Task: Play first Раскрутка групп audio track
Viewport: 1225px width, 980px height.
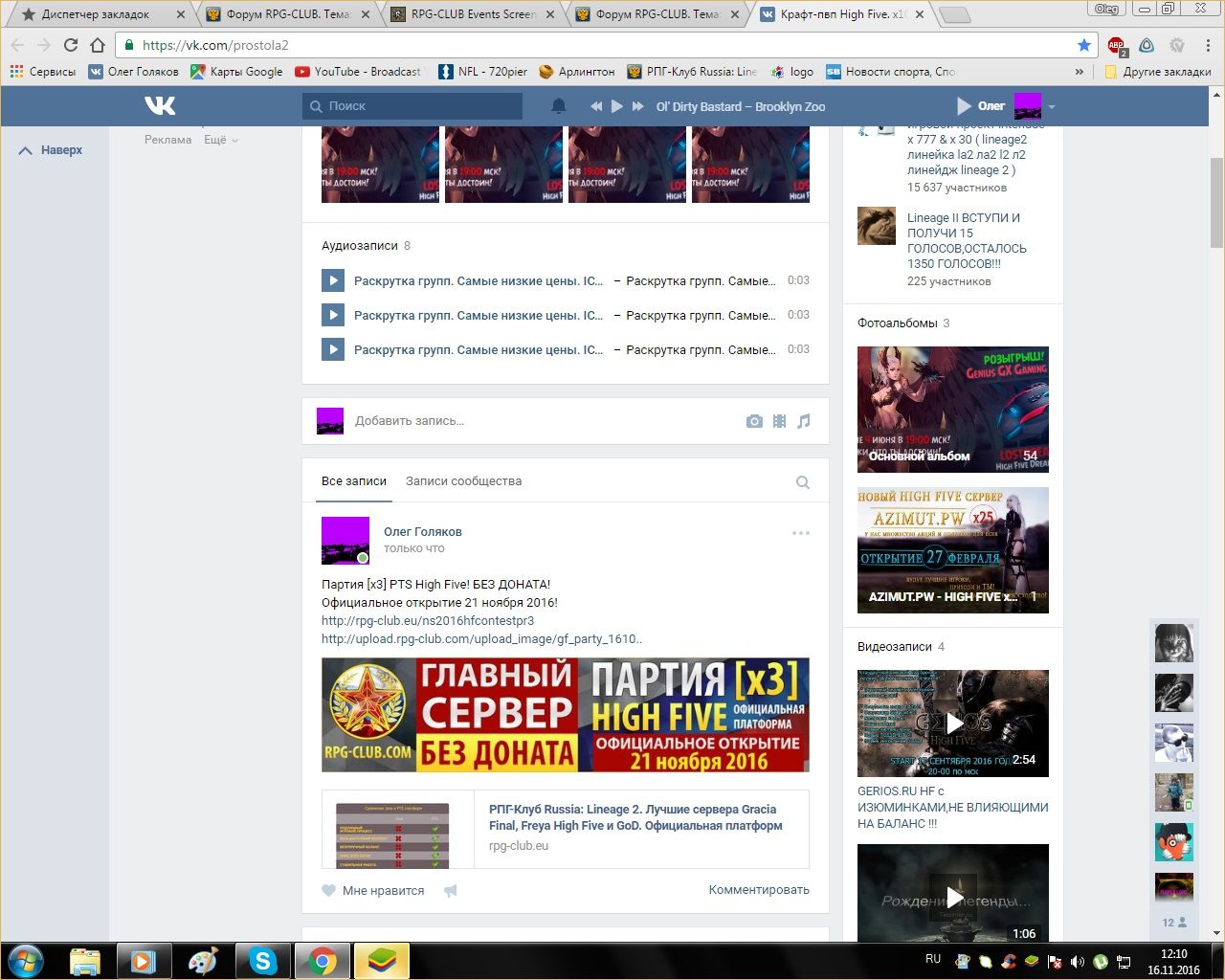Action: point(332,280)
